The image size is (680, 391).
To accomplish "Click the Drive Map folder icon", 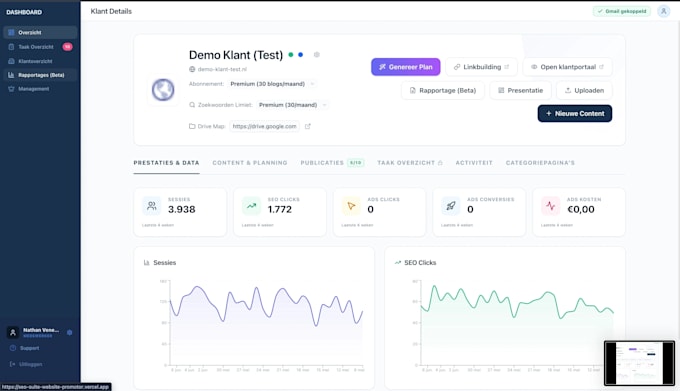I will click(x=192, y=126).
